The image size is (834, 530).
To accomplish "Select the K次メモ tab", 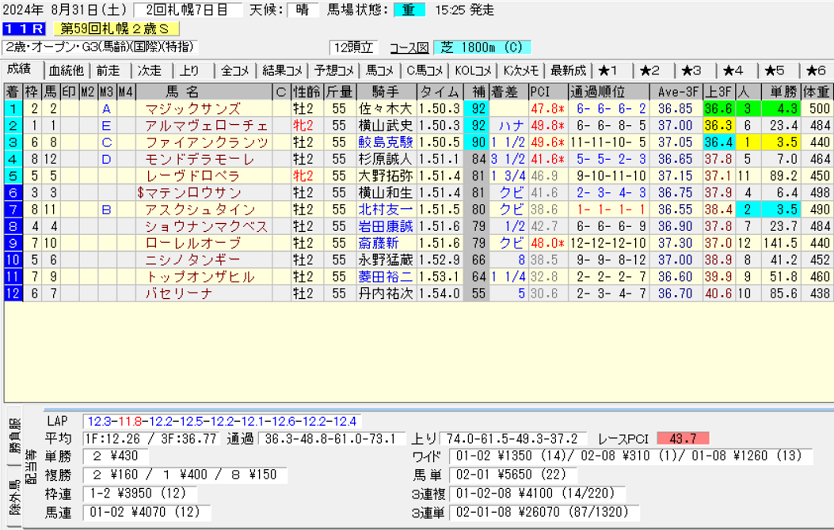I will (x=520, y=70).
